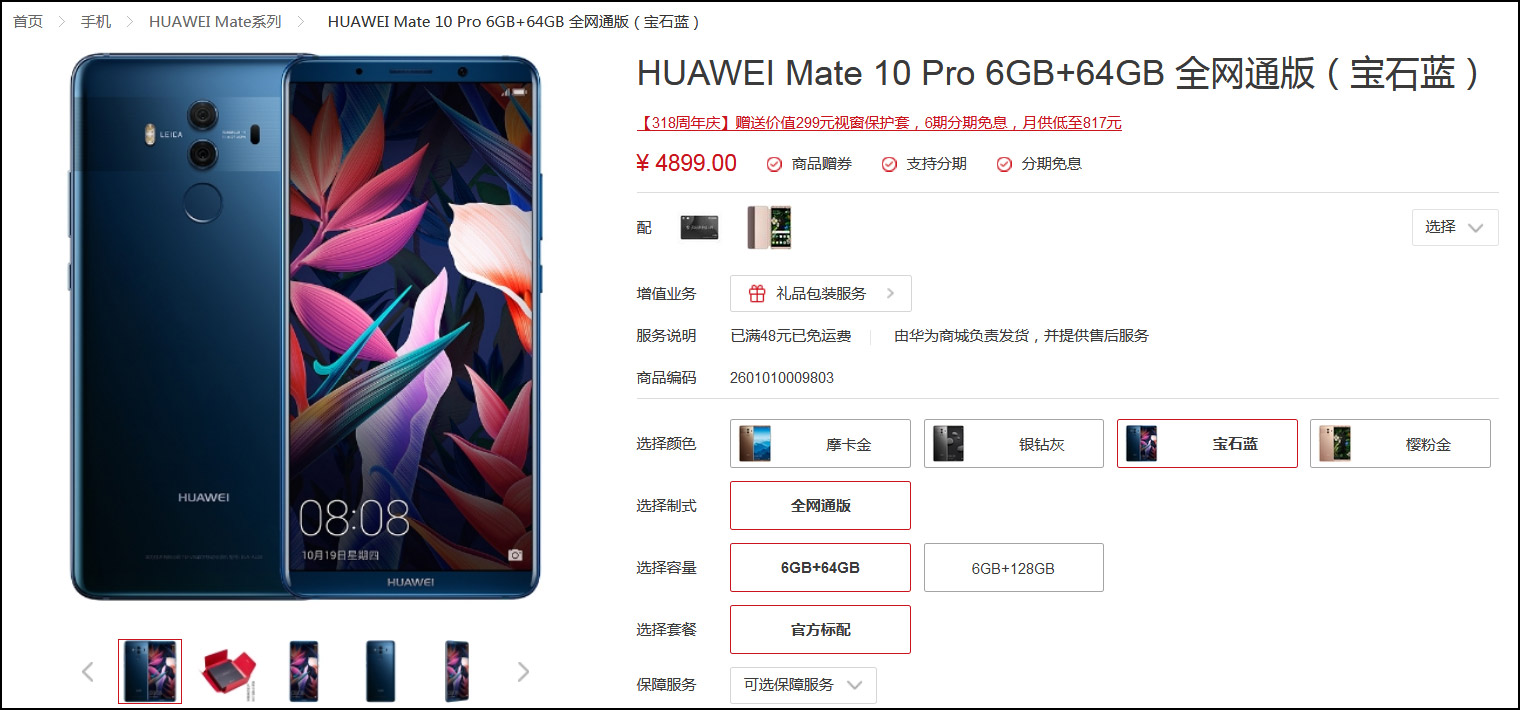Click the next thumbnail arrow
The height and width of the screenshot is (710, 1520).
tap(523, 672)
